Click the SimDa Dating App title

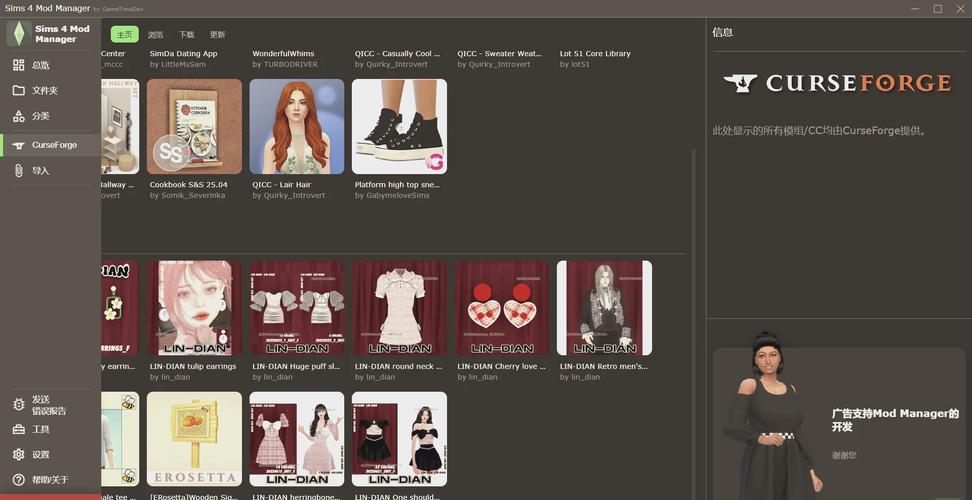click(183, 54)
